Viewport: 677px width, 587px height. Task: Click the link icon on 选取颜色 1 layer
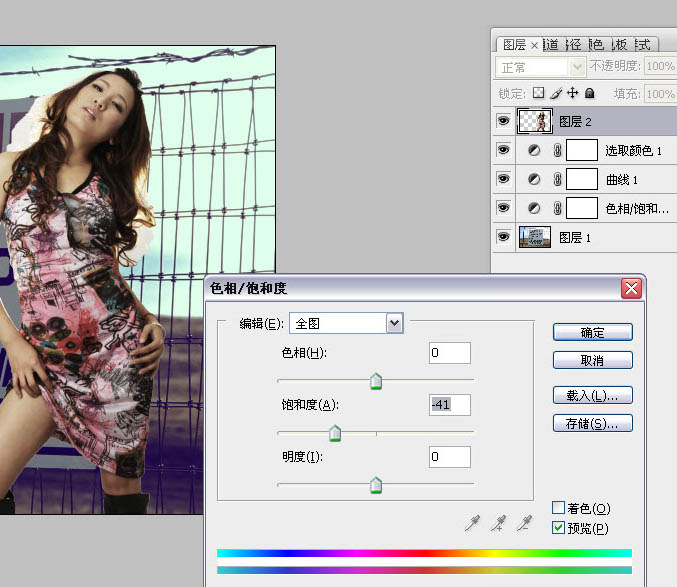[557, 151]
